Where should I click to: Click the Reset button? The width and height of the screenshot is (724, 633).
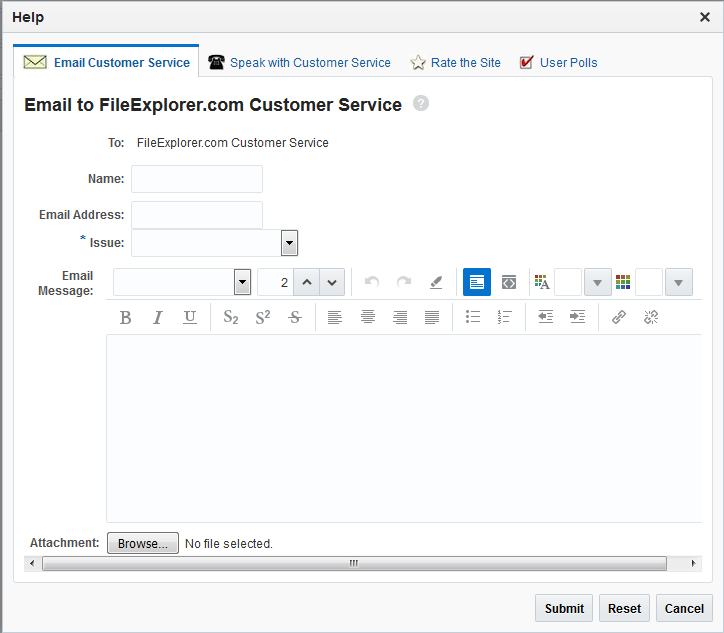[624, 609]
